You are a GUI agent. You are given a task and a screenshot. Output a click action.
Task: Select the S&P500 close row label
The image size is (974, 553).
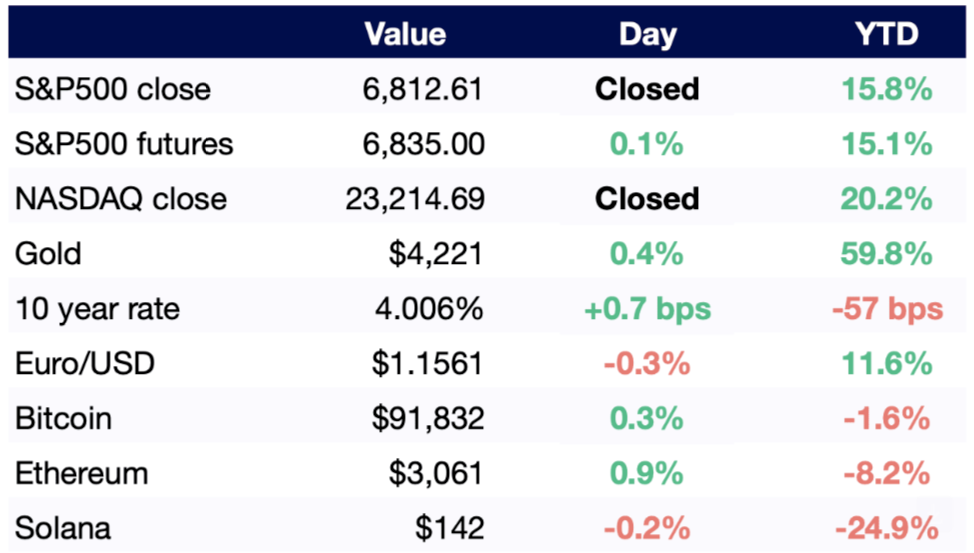(113, 89)
